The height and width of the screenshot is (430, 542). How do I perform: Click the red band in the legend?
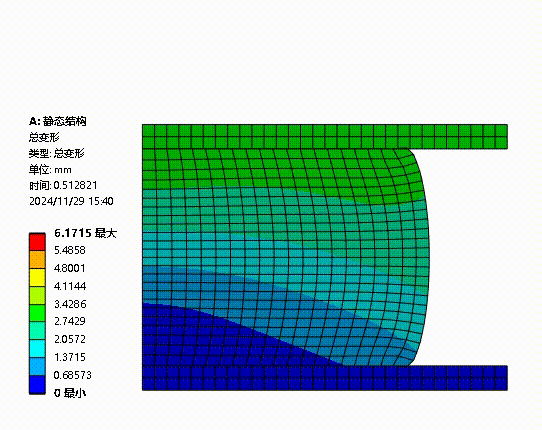(x=37, y=242)
